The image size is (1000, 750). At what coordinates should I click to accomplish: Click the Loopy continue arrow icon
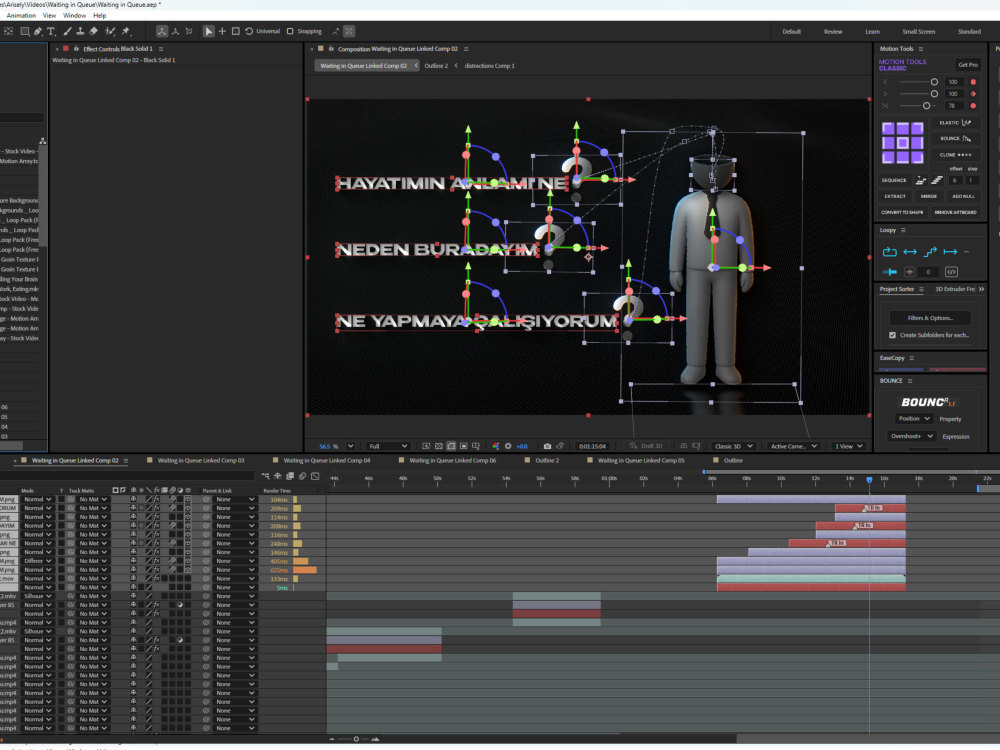click(x=950, y=252)
